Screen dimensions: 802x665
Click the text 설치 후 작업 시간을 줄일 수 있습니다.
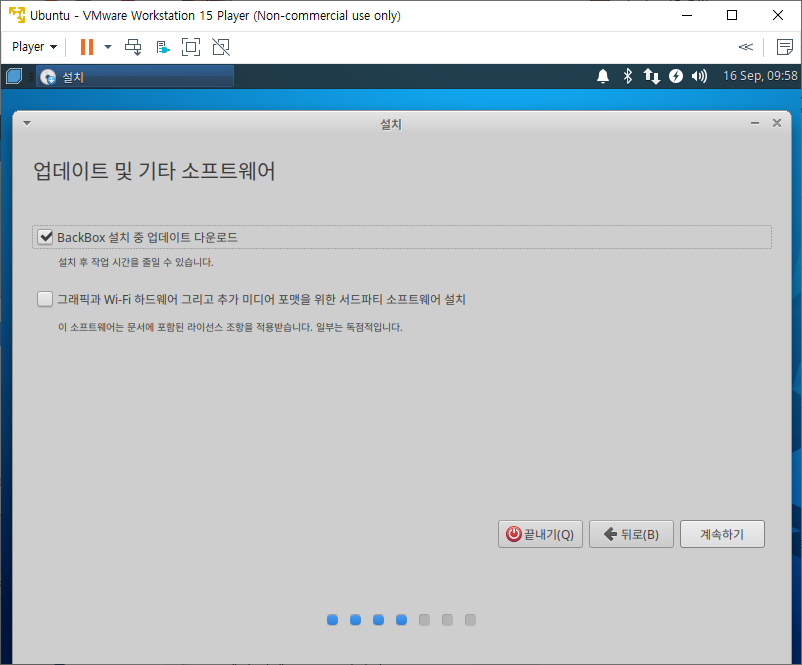(136, 262)
